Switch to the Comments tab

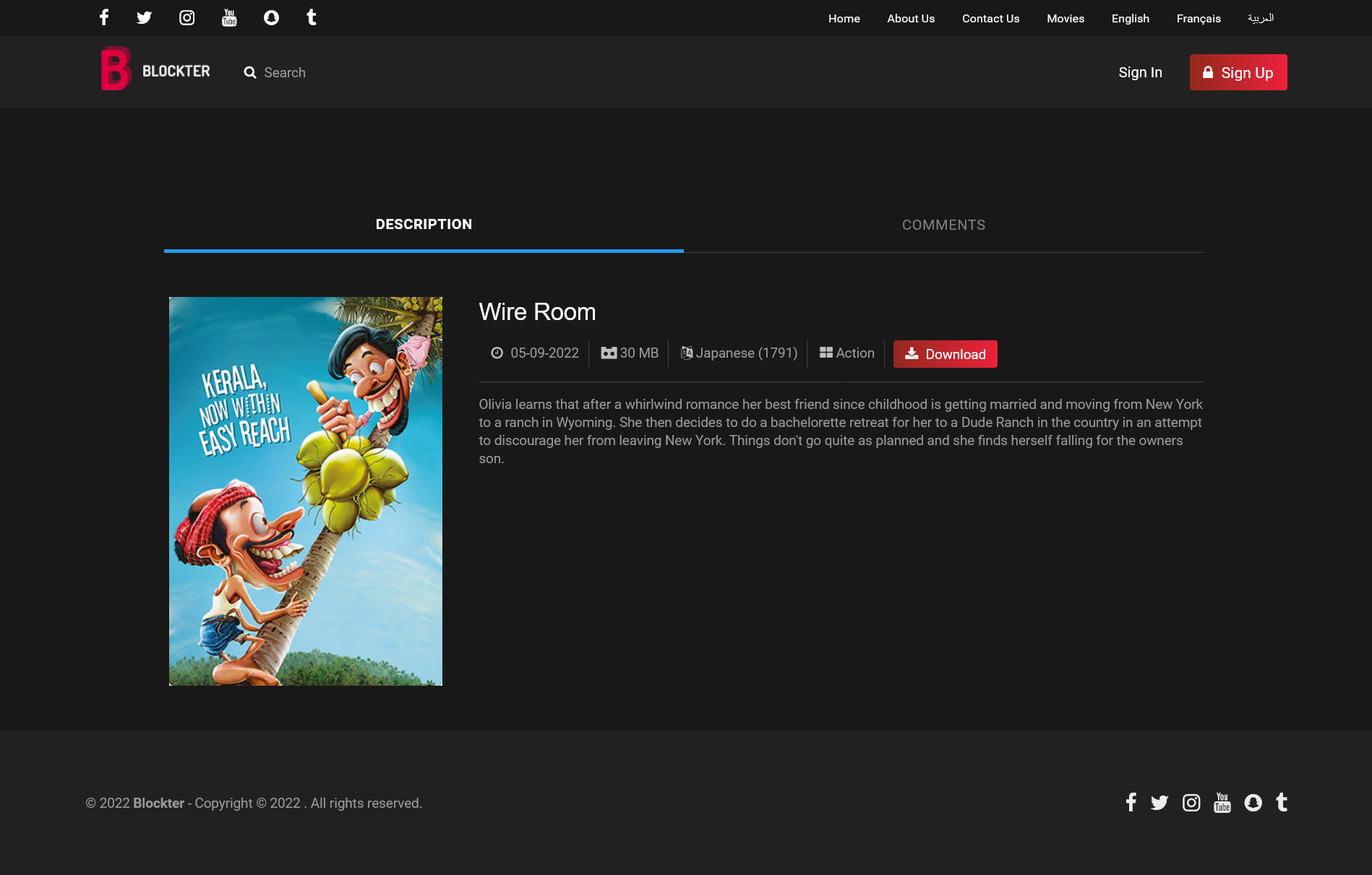point(944,225)
